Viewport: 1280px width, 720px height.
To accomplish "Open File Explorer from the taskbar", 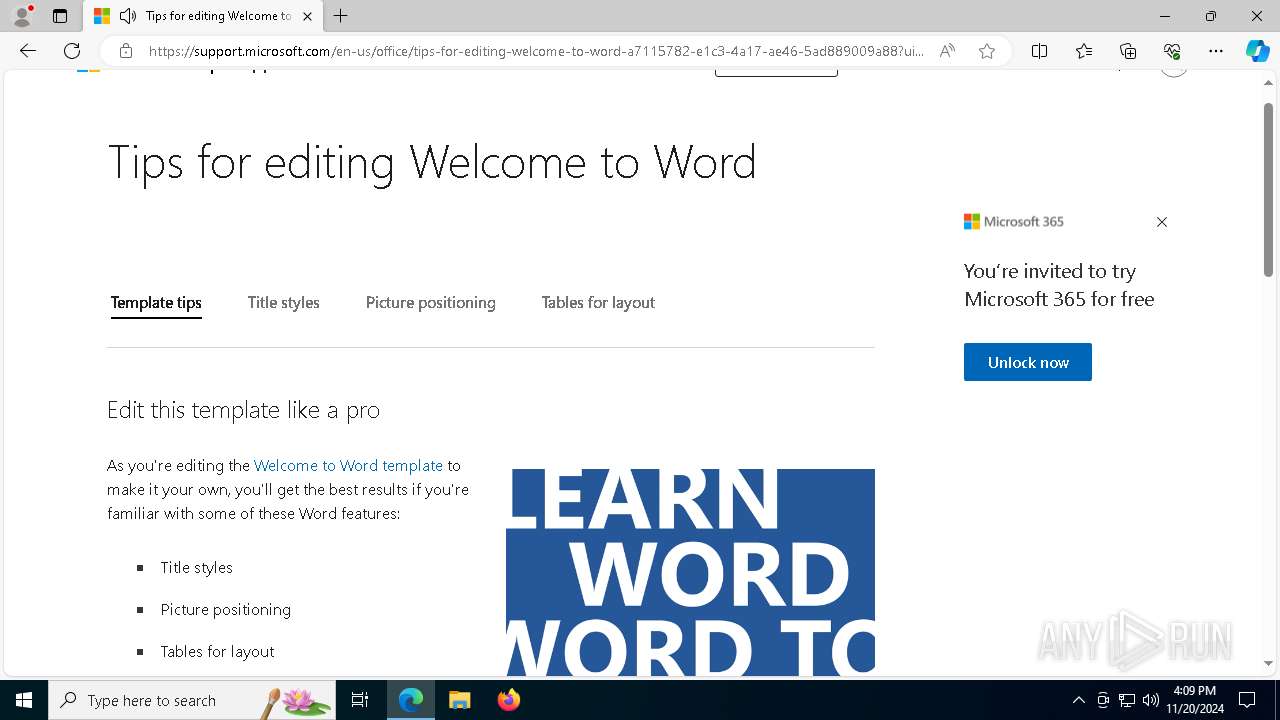I will click(x=459, y=700).
